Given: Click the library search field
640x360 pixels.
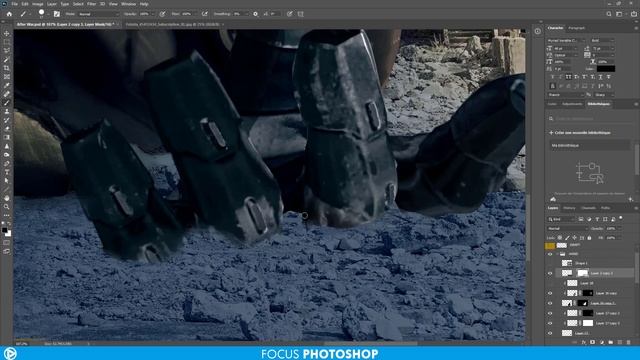Looking at the screenshot, I should click(x=591, y=118).
